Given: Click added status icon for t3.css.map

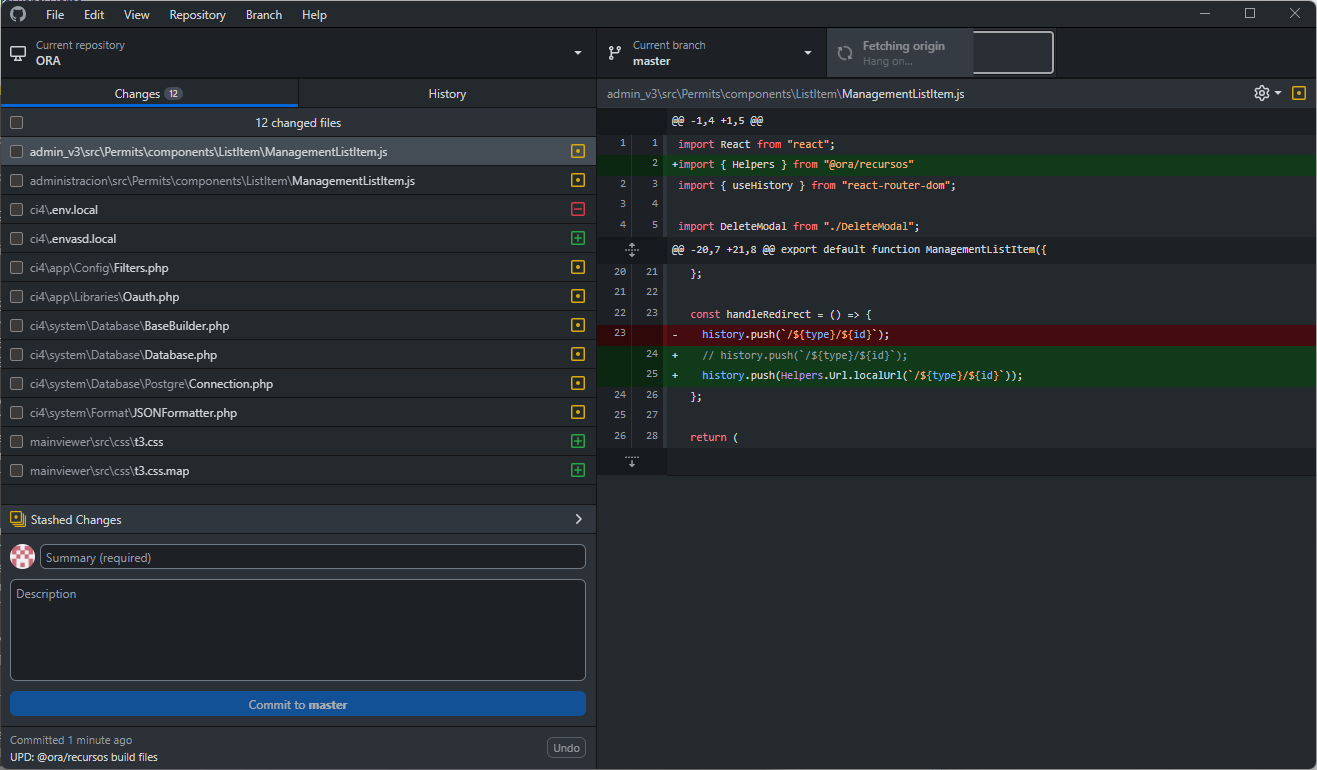Looking at the screenshot, I should (x=578, y=470).
